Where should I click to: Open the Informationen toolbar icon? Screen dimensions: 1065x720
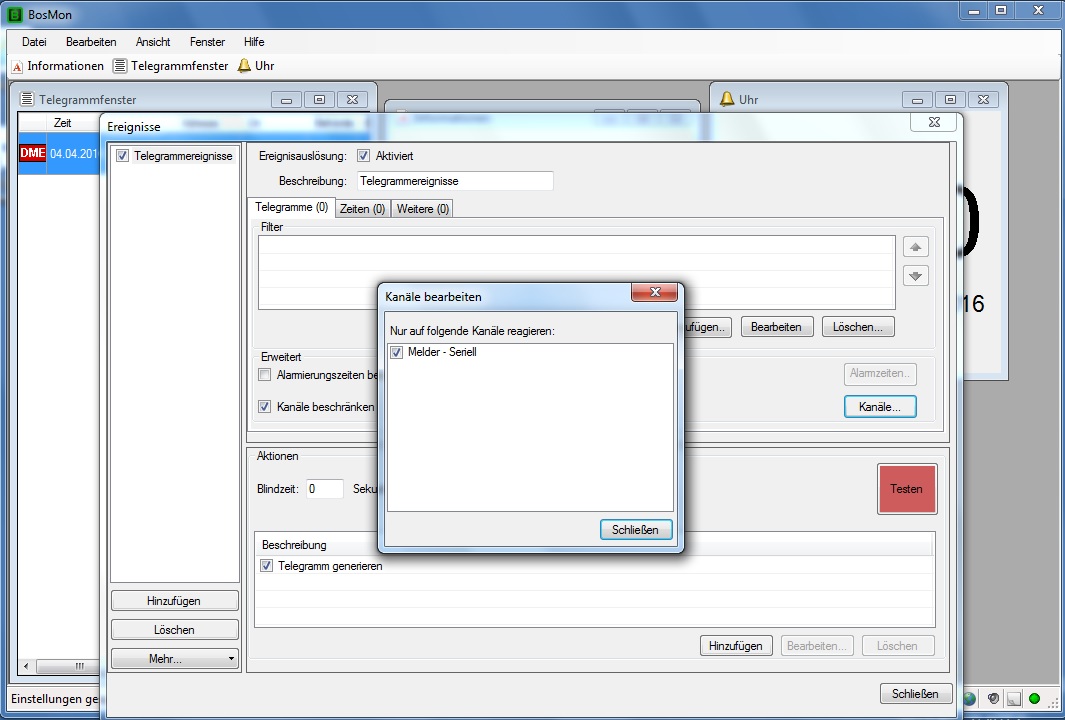pos(17,66)
